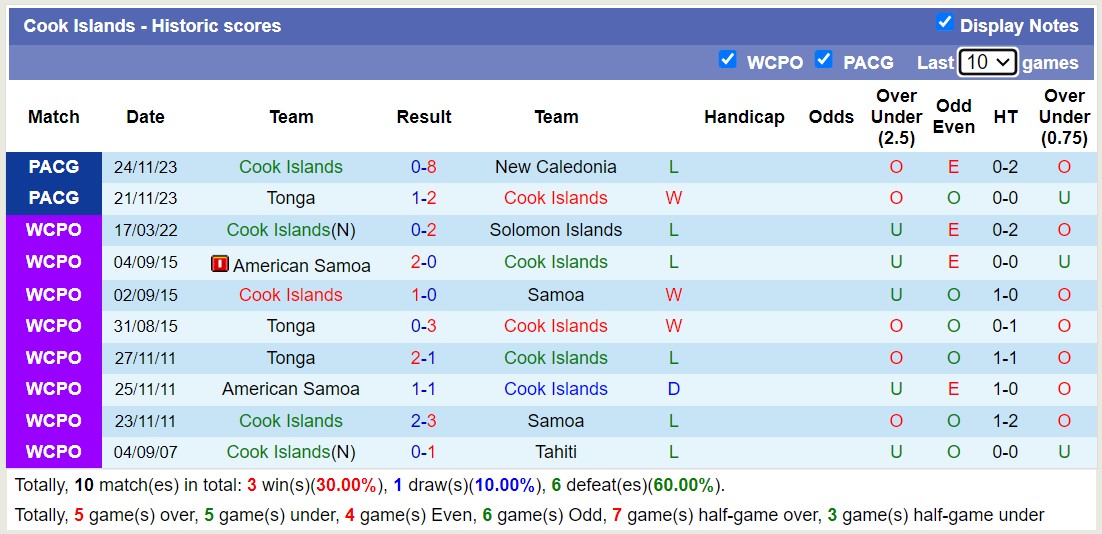
Task: Click the Handicap column header
Action: (x=744, y=117)
